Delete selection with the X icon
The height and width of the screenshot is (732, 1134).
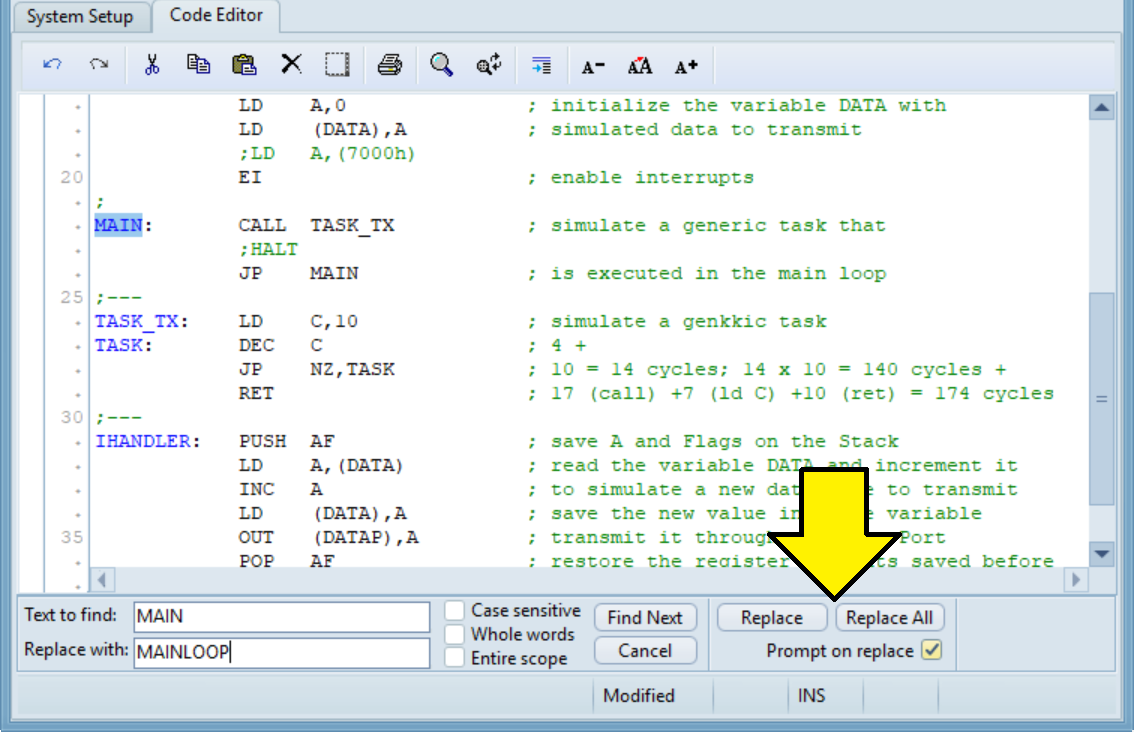(291, 64)
